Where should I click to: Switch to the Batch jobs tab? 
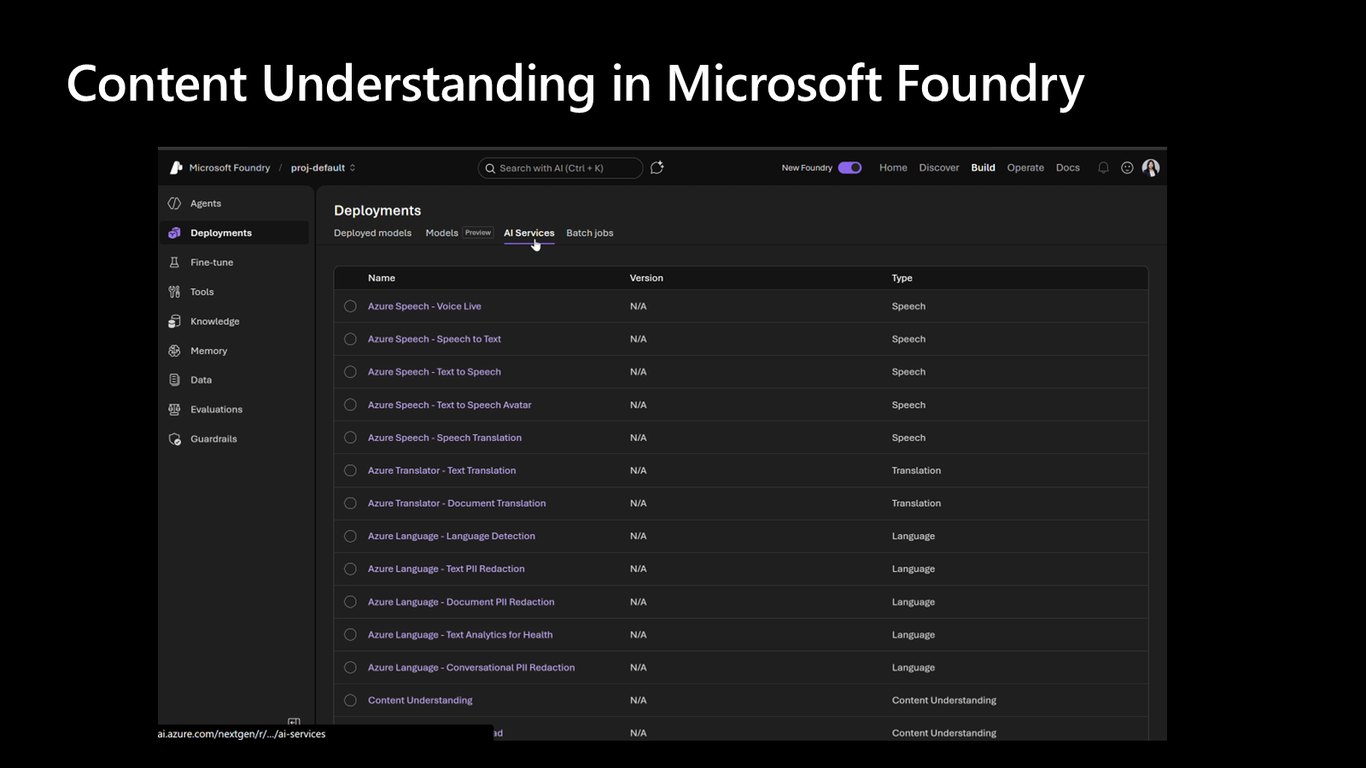pos(590,233)
